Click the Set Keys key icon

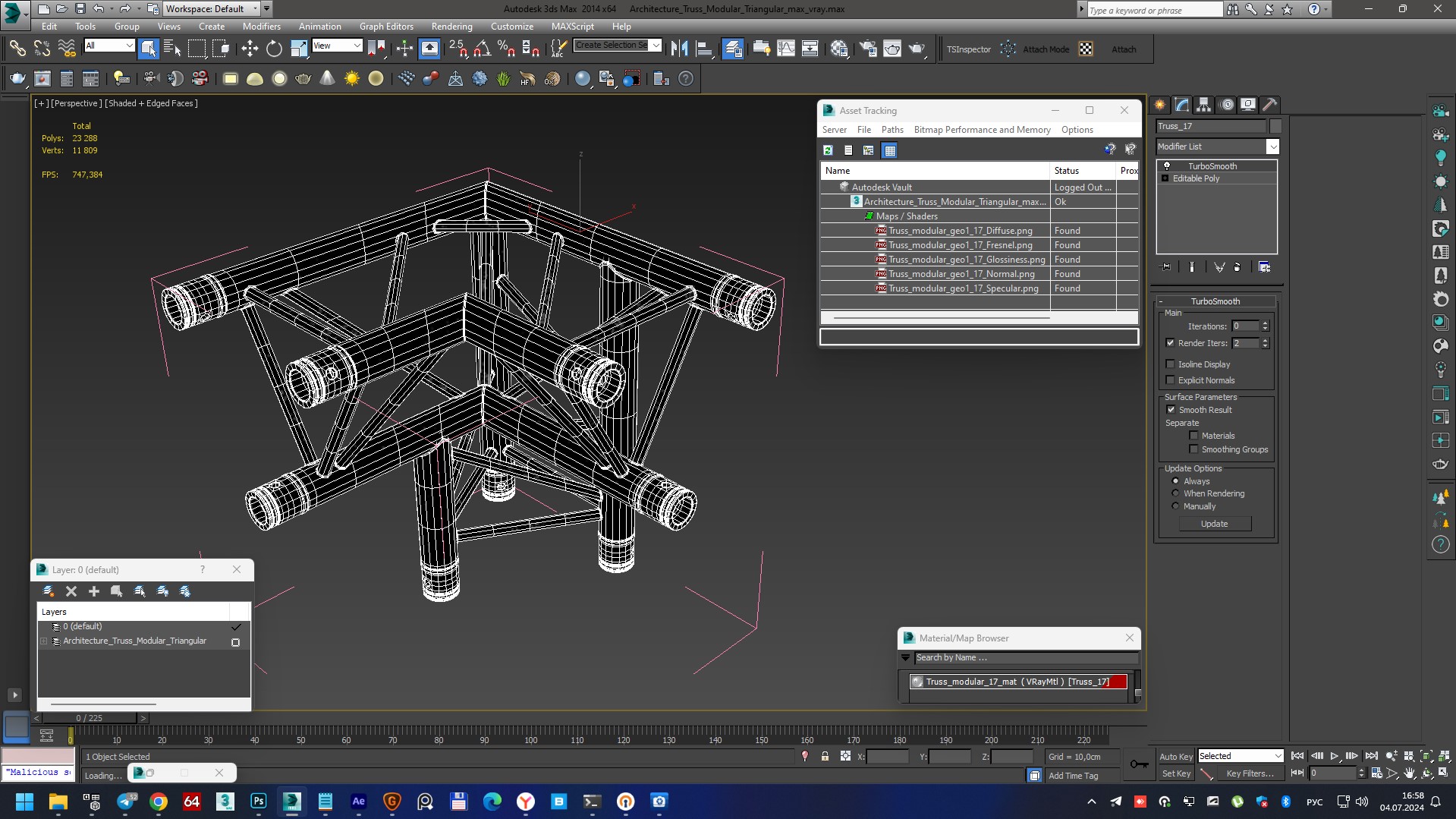point(1139,764)
